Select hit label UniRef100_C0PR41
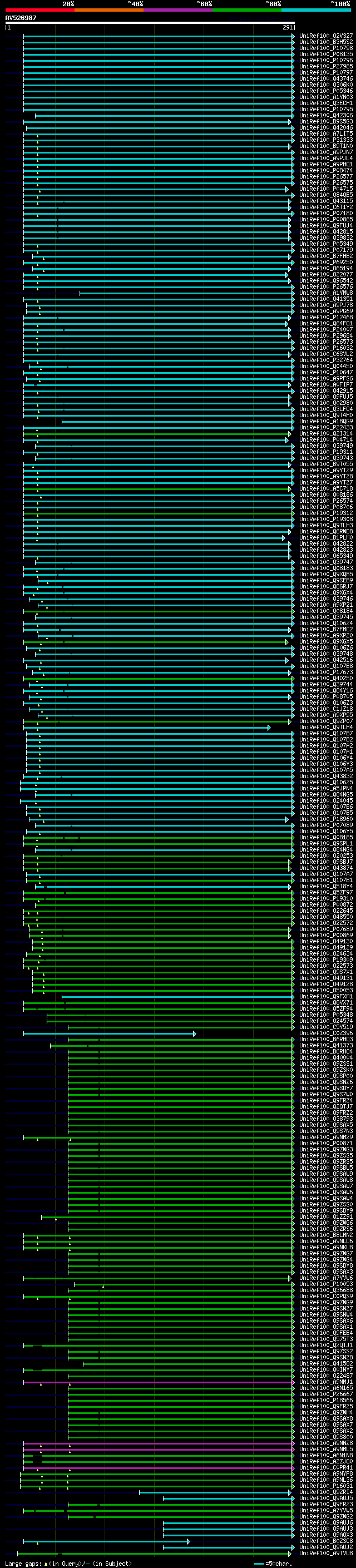Screen dimensions: 356x1568 (x=326, y=1467)
